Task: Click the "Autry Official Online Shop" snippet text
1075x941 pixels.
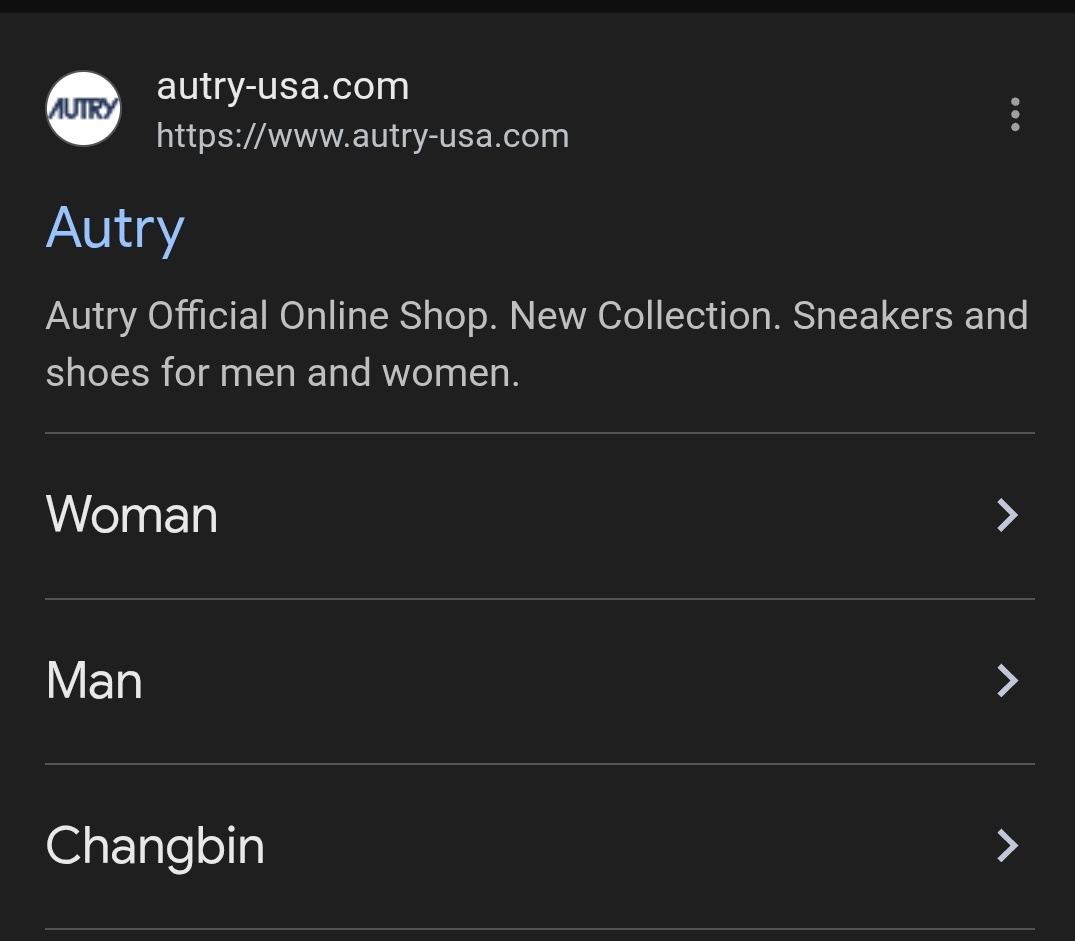Action: tap(270, 316)
